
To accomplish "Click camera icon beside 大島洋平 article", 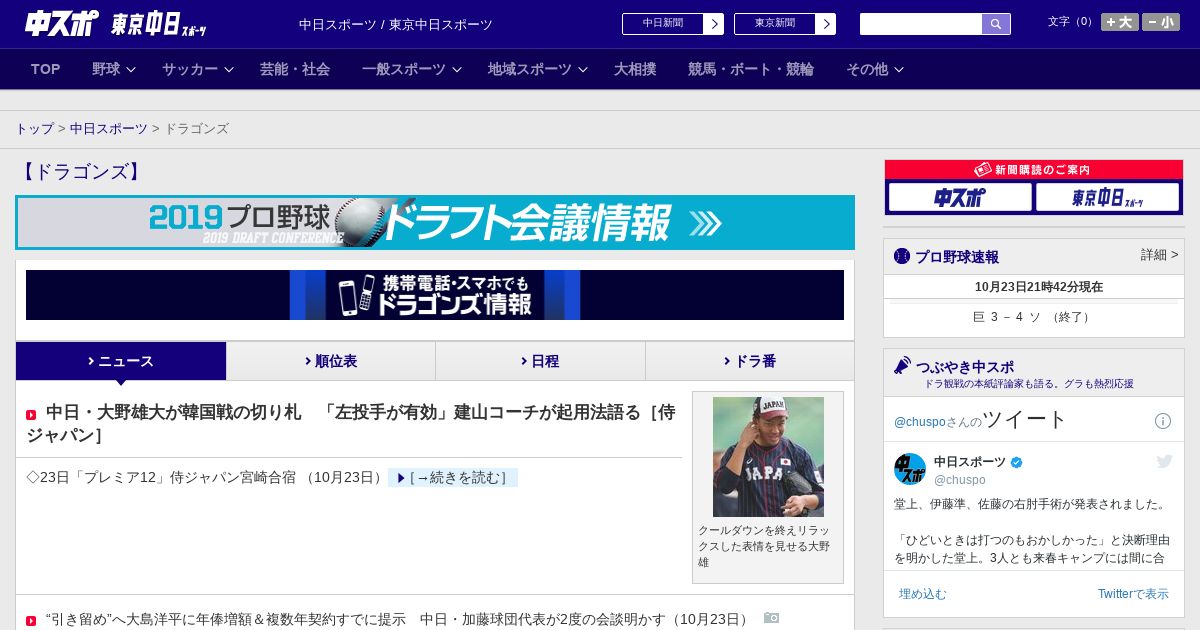I will tap(771, 618).
